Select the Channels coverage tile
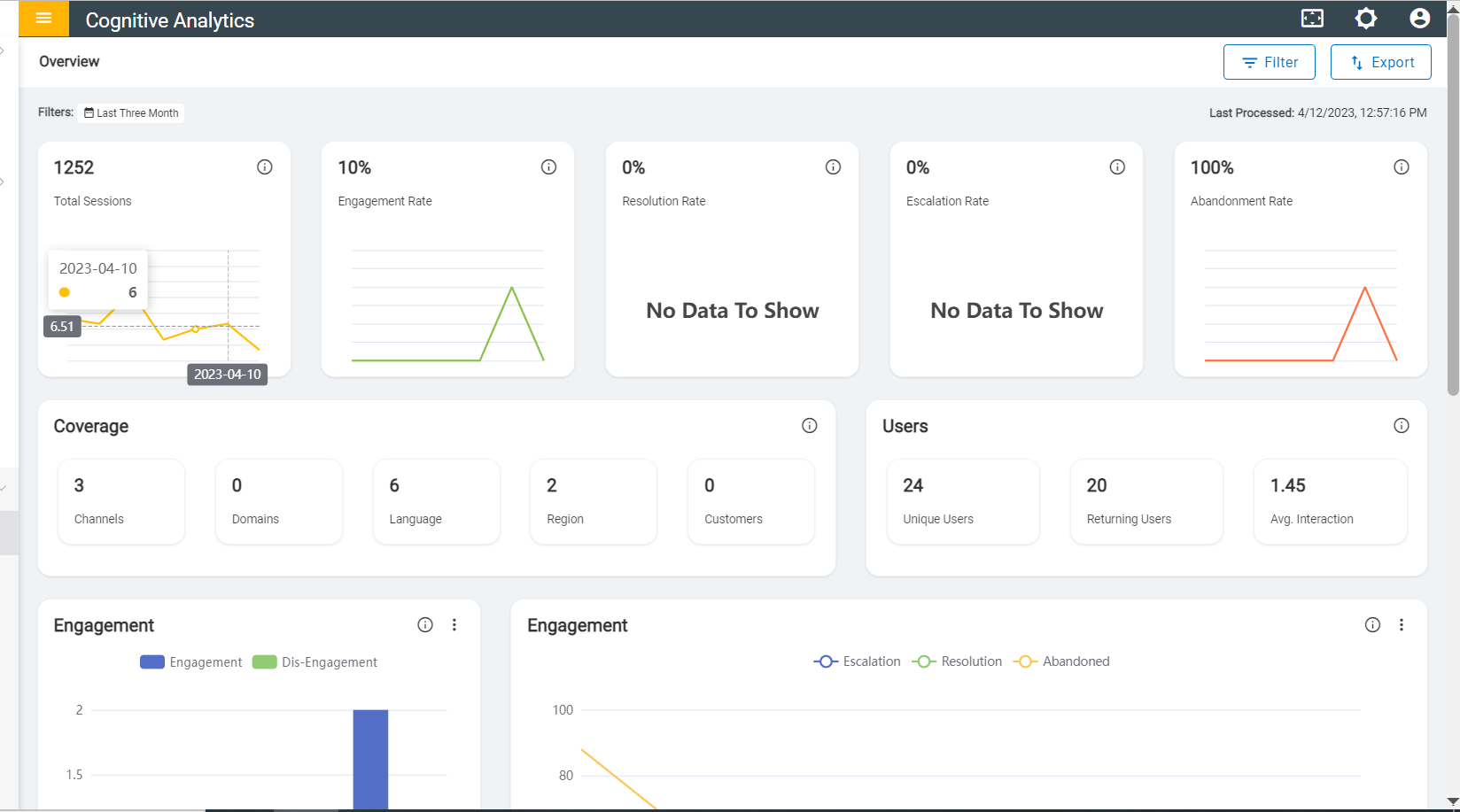The height and width of the screenshot is (812, 1460). coord(121,501)
